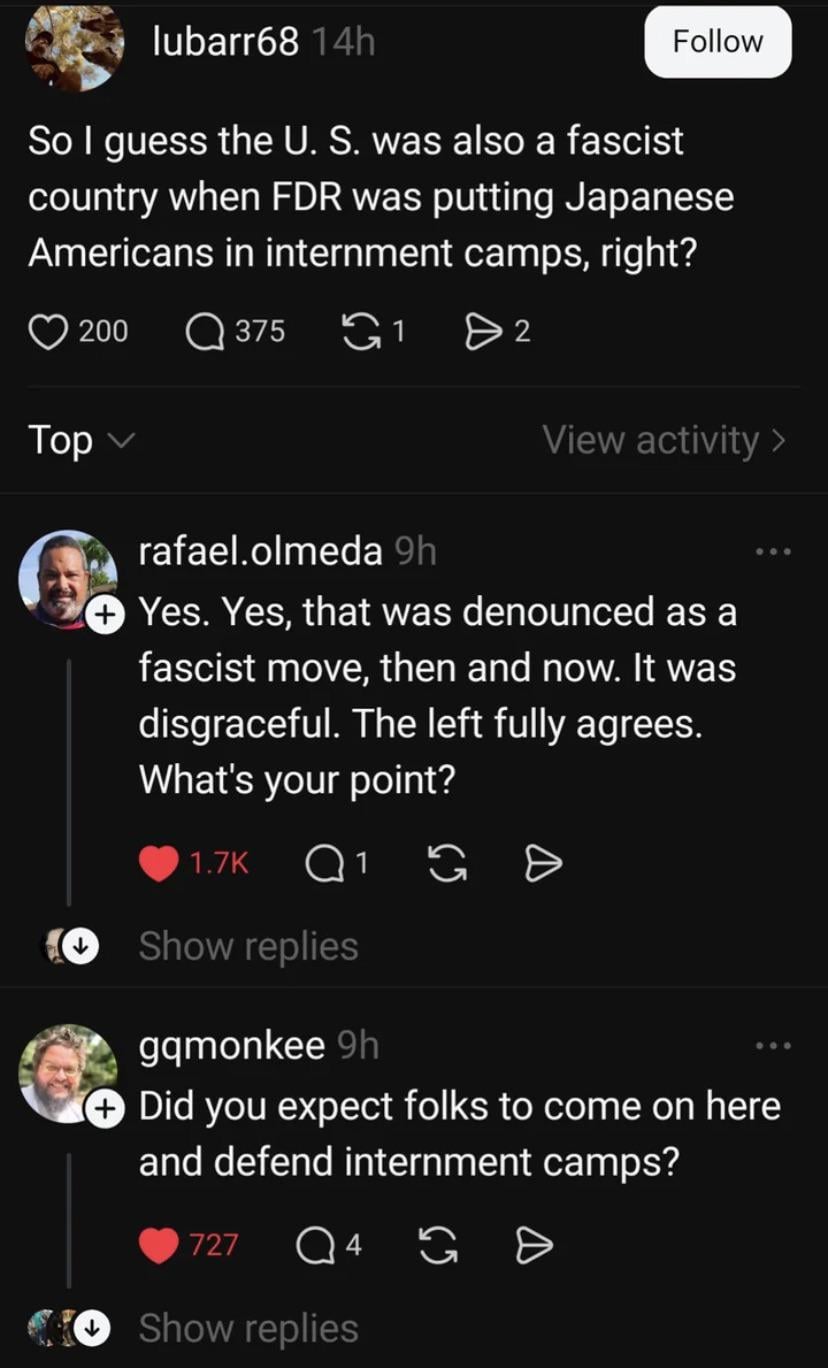Share rafael.olmeda's reply
Viewport: 828px width, 1368px height.
click(x=543, y=864)
